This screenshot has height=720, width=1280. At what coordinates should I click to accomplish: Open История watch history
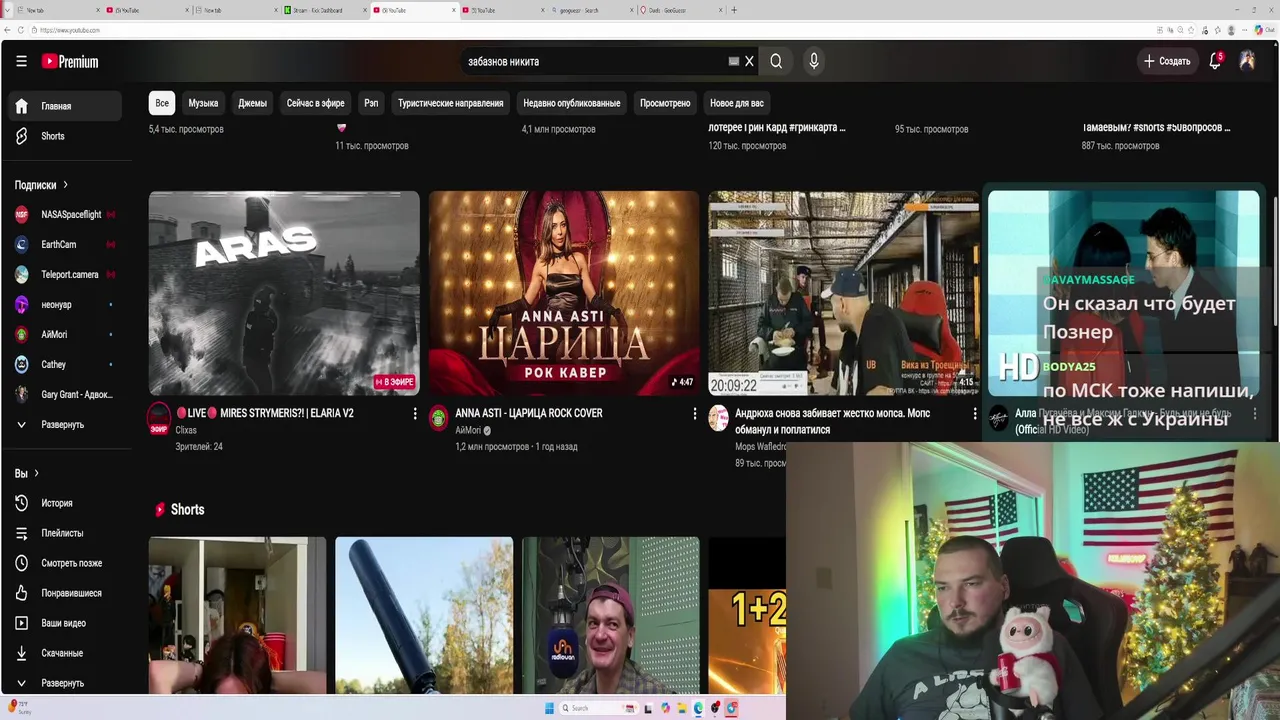[65, 503]
